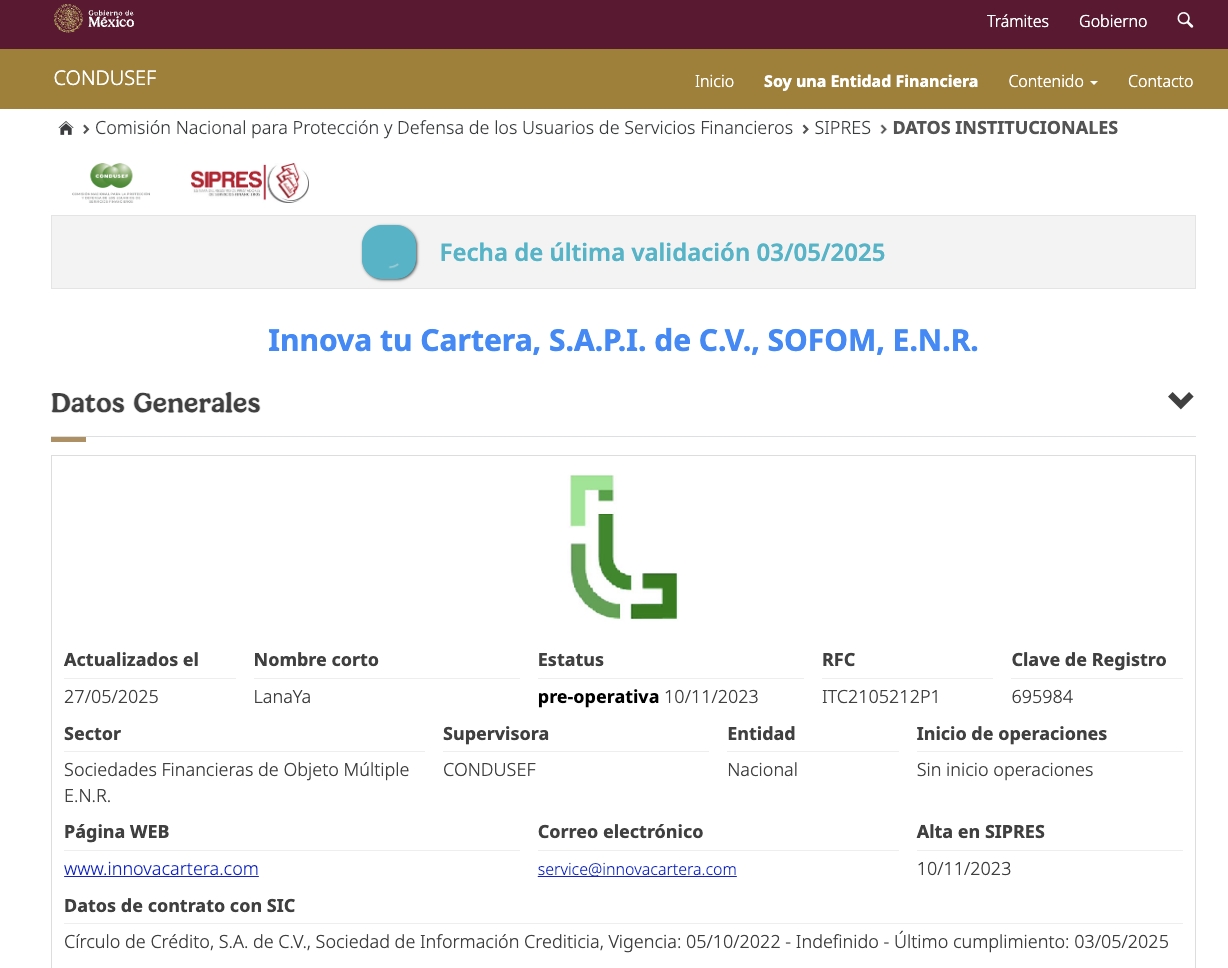Open the Contacto nav item
This screenshot has width=1228, height=968.
point(1160,81)
